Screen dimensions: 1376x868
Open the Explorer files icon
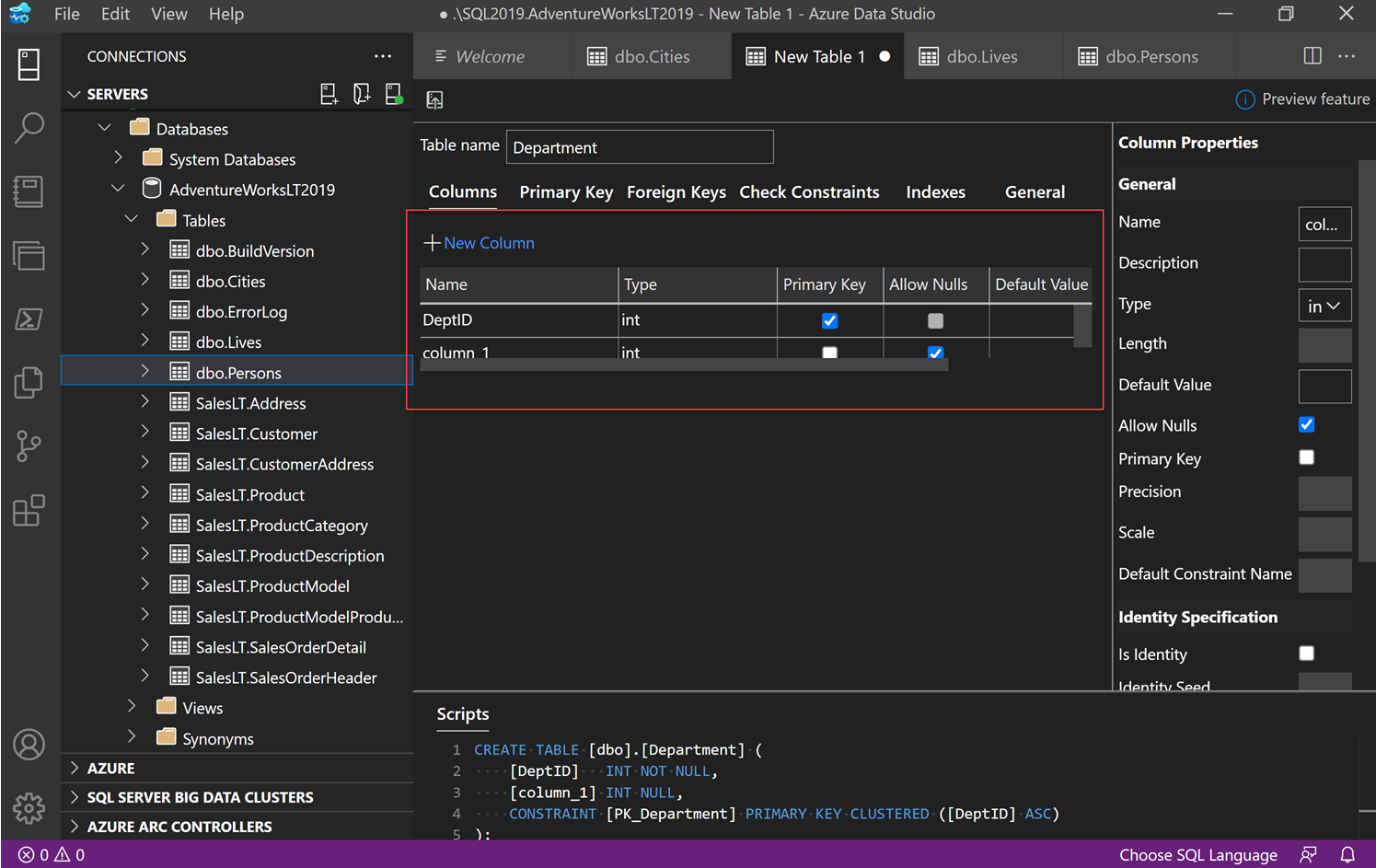click(29, 382)
